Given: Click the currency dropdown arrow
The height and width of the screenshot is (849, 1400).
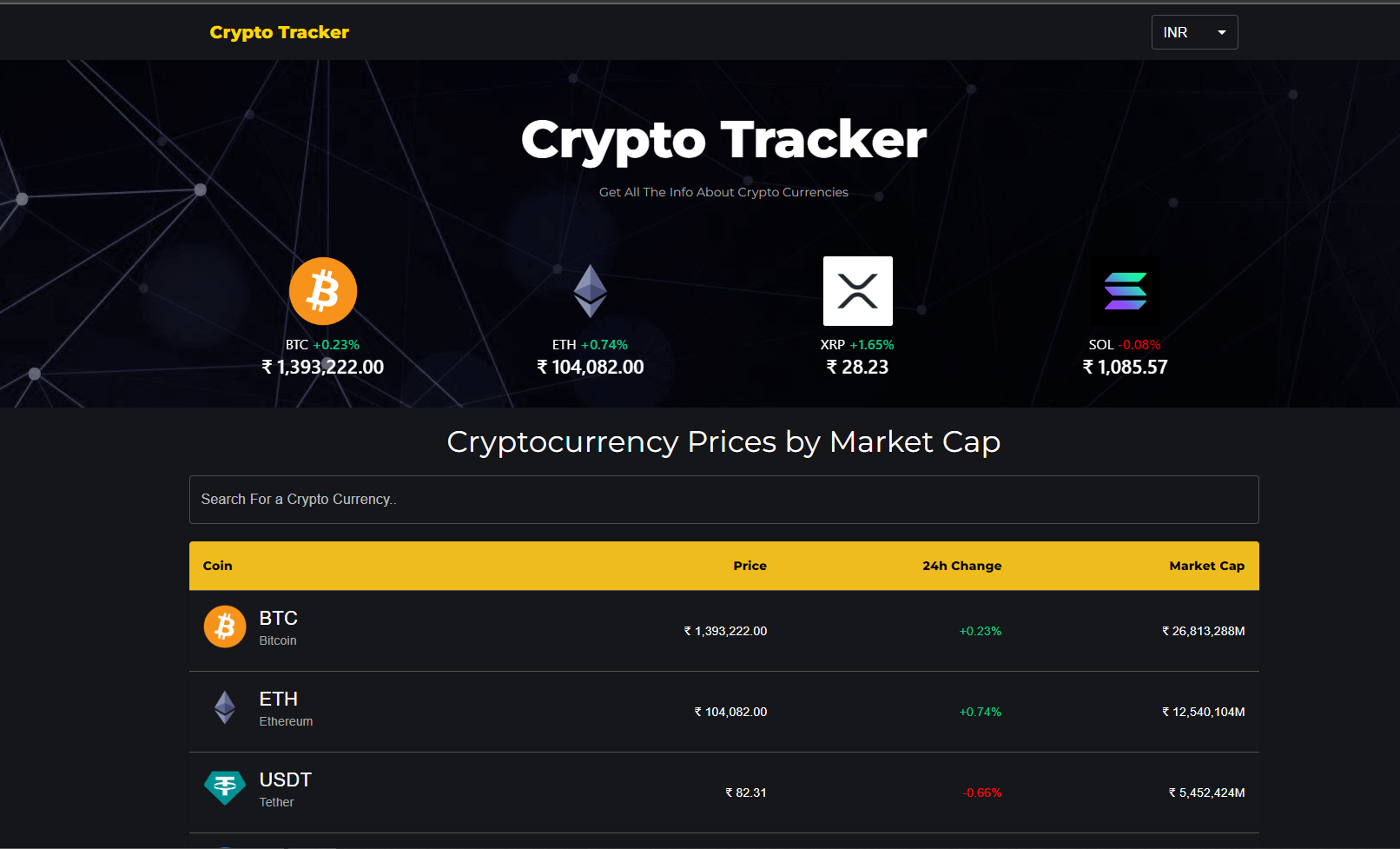Looking at the screenshot, I should click(x=1222, y=32).
